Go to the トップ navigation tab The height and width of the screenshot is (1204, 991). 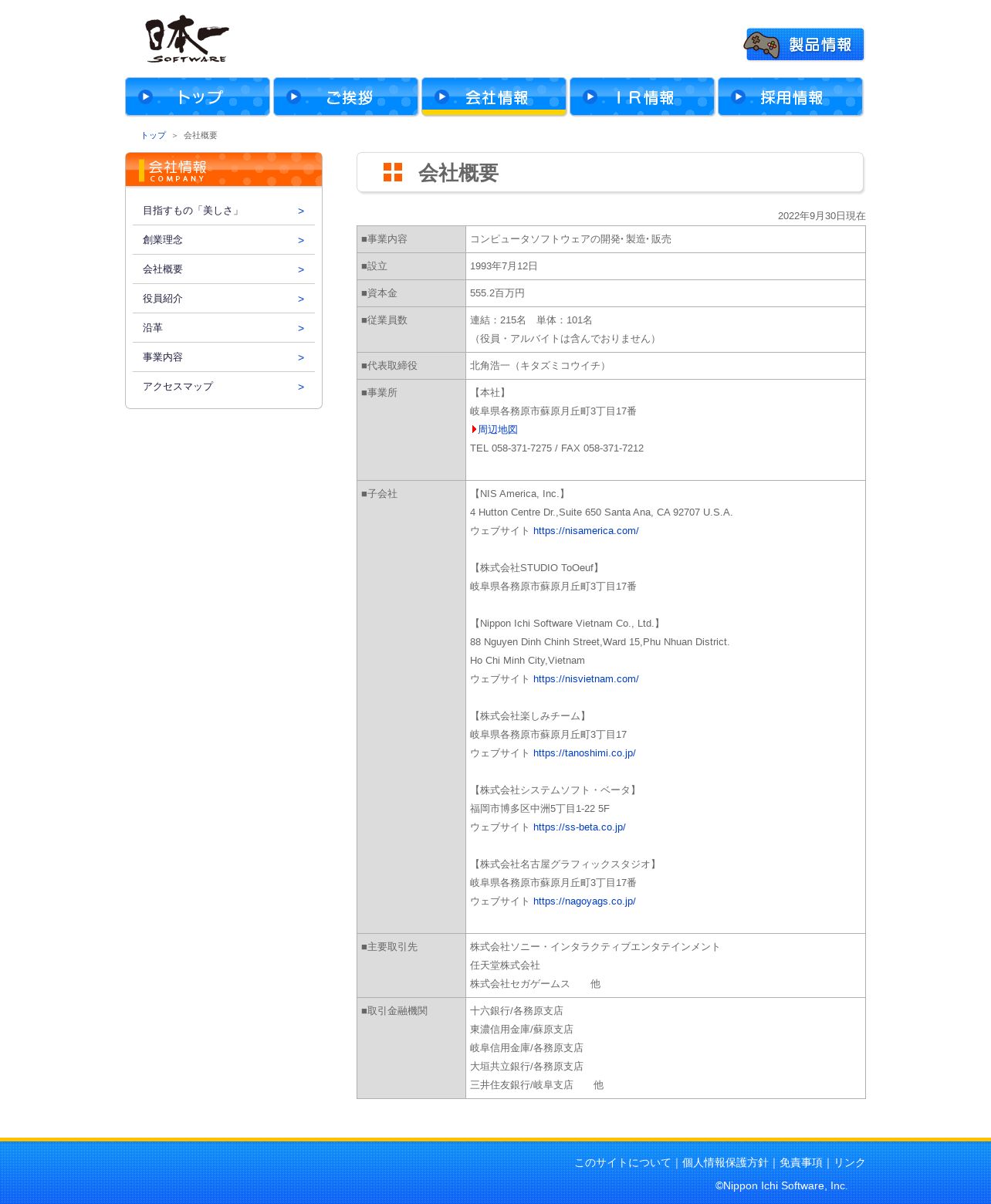(x=198, y=96)
